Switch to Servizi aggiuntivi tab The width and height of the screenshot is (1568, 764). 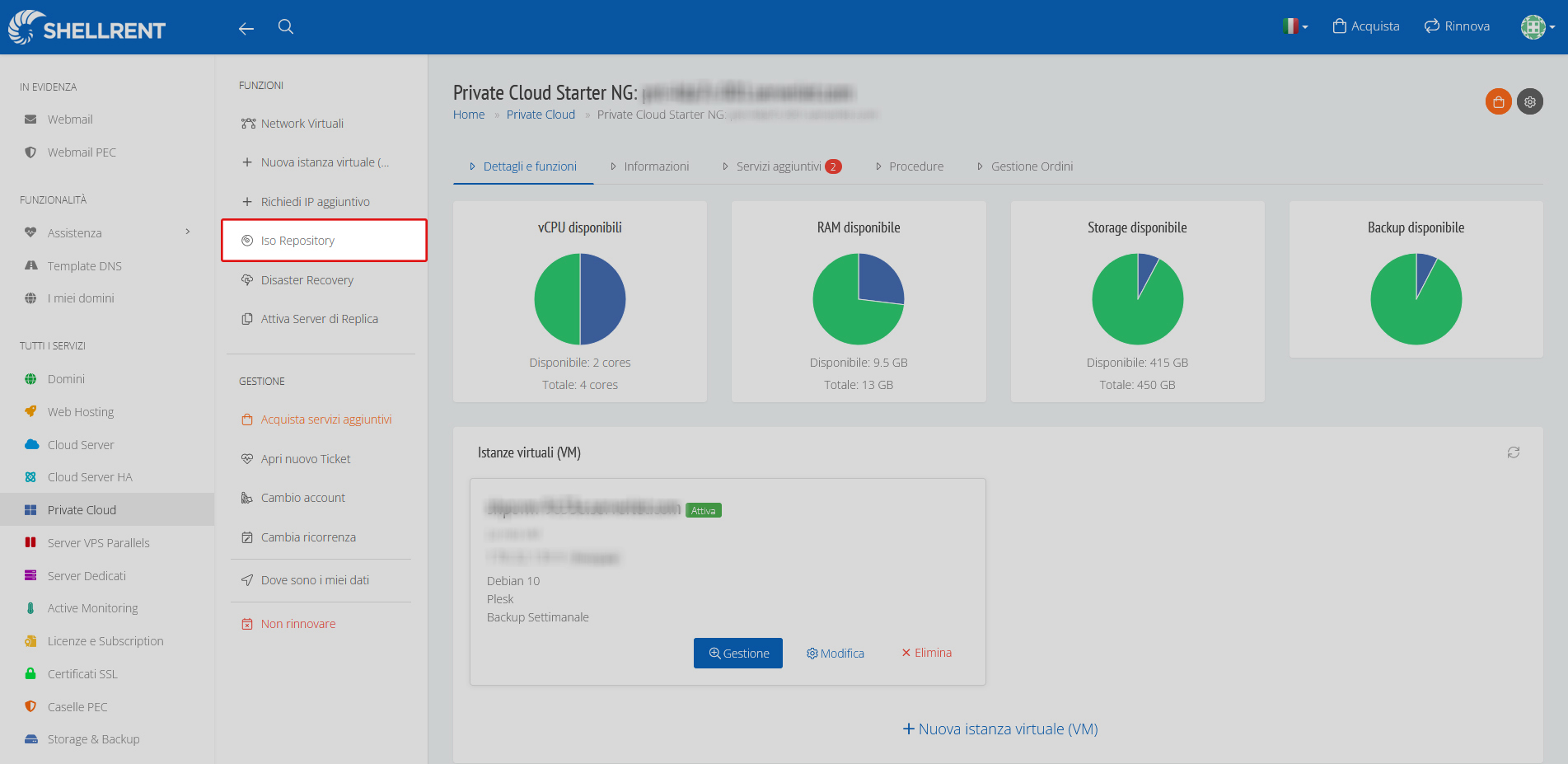[x=781, y=166]
